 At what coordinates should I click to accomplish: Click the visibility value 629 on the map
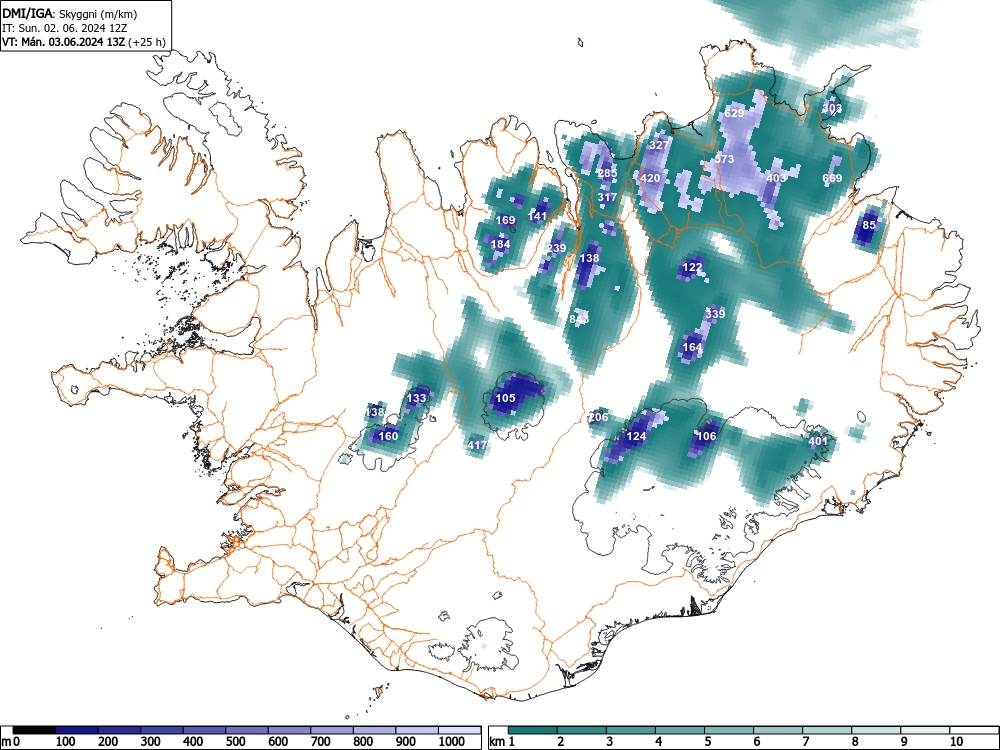pos(735,113)
